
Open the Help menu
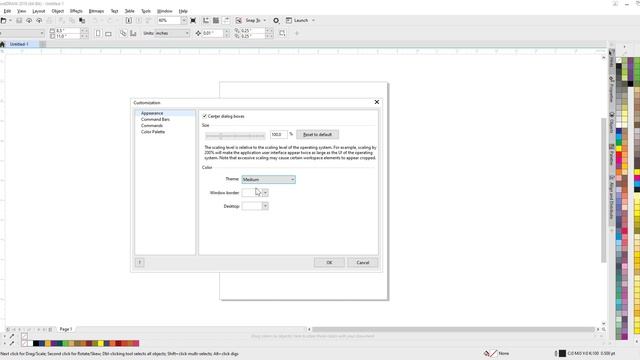183,11
